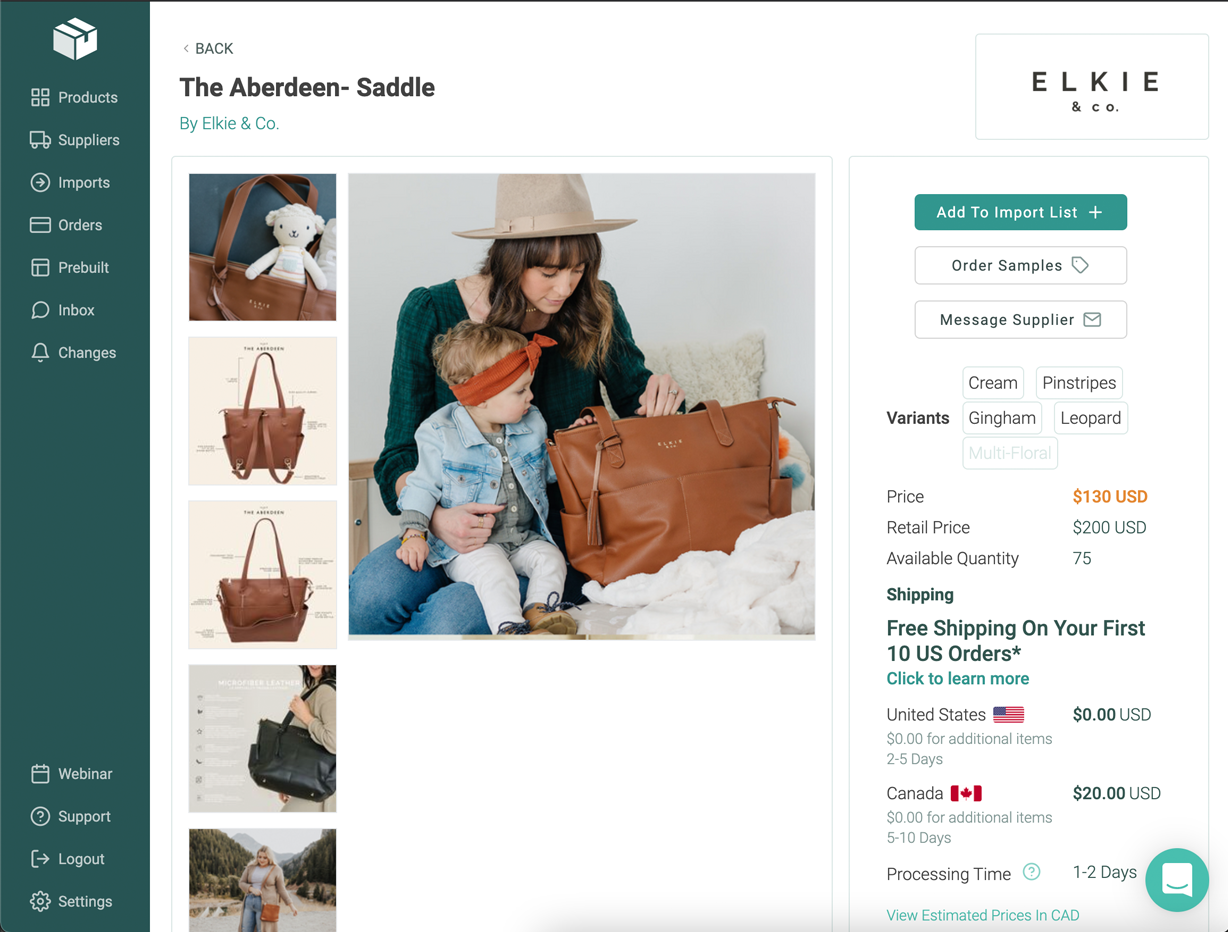Select the Cream variant
This screenshot has width=1228, height=932.
[993, 383]
